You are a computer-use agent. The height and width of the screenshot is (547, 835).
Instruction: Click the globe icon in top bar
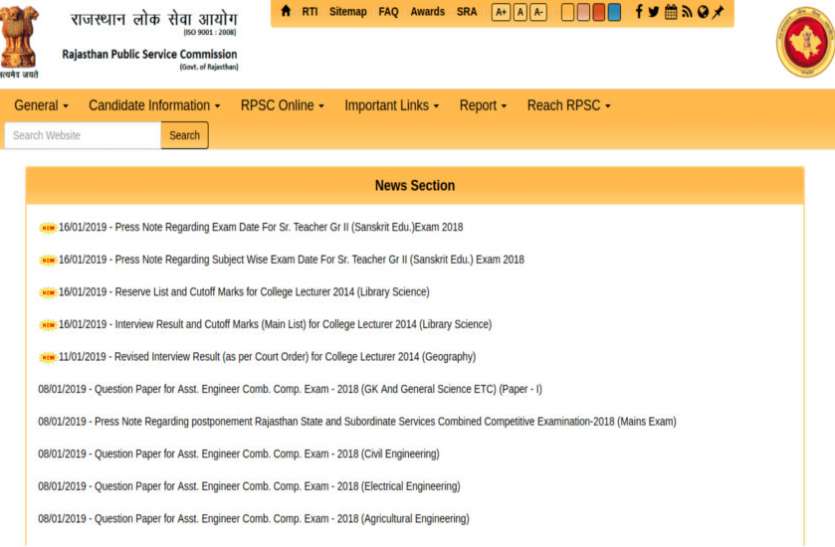703,11
